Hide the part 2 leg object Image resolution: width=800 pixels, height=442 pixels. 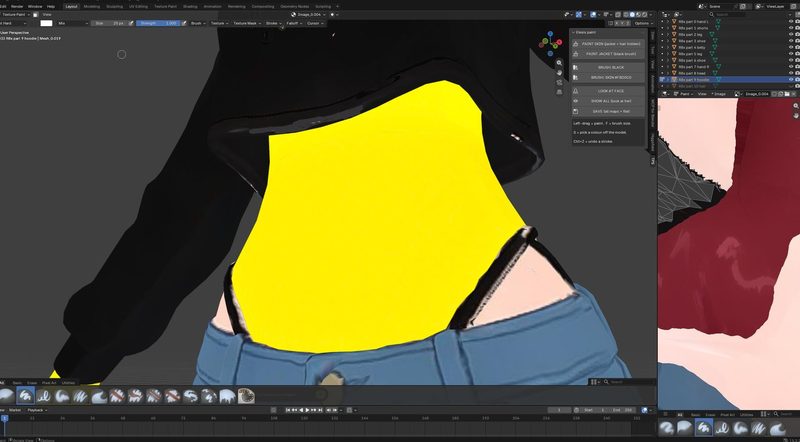pyautogui.click(x=791, y=35)
